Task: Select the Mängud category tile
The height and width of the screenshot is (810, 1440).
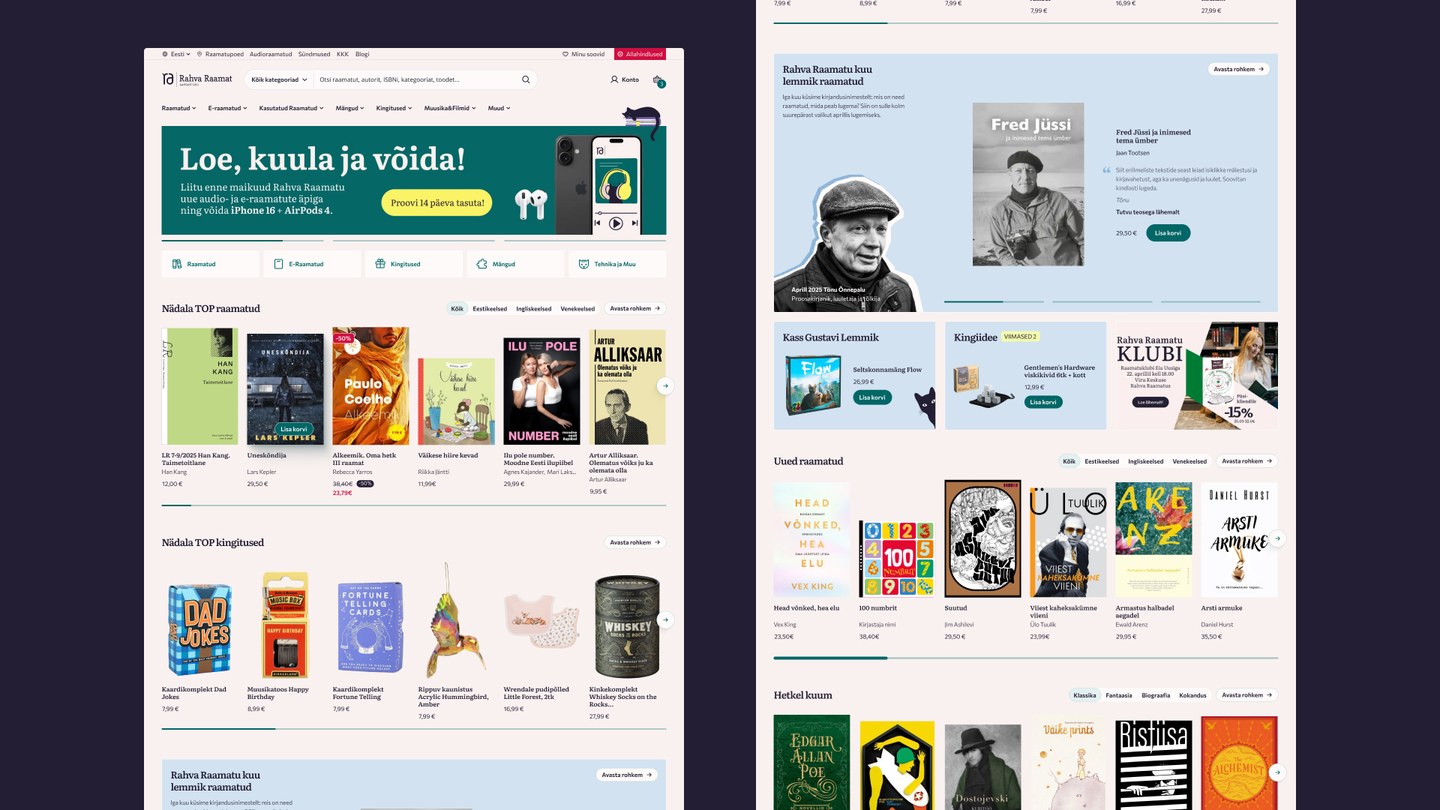Action: click(516, 264)
